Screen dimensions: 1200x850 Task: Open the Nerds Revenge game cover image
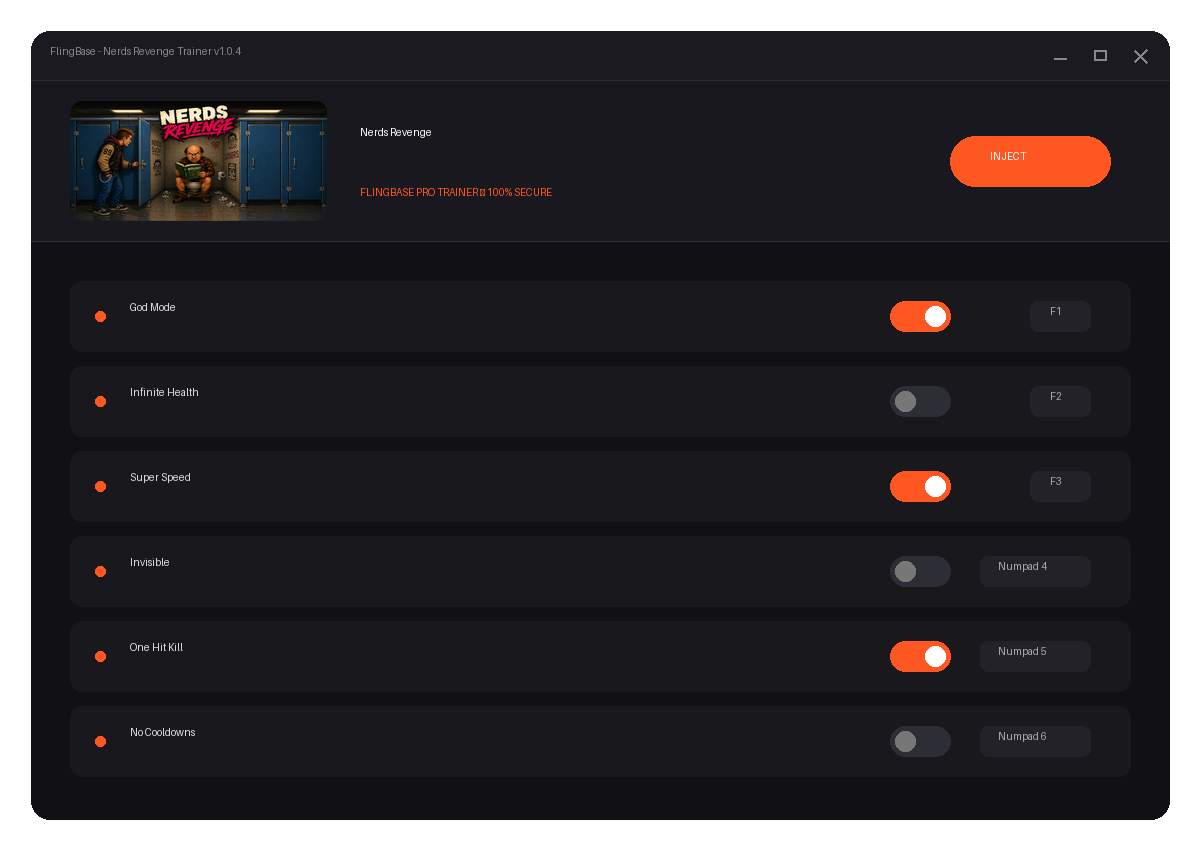198,161
